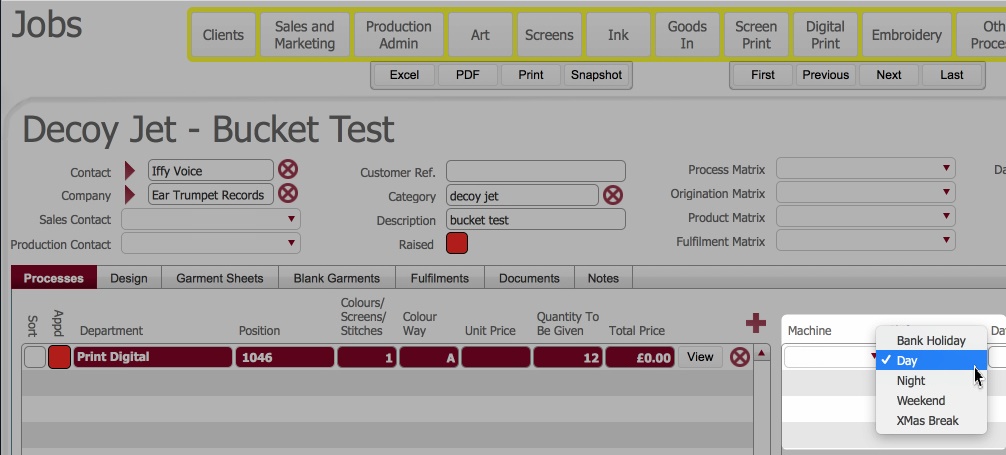Image resolution: width=1006 pixels, height=455 pixels.
Task: Add a new process with the plus icon
Action: [756, 323]
